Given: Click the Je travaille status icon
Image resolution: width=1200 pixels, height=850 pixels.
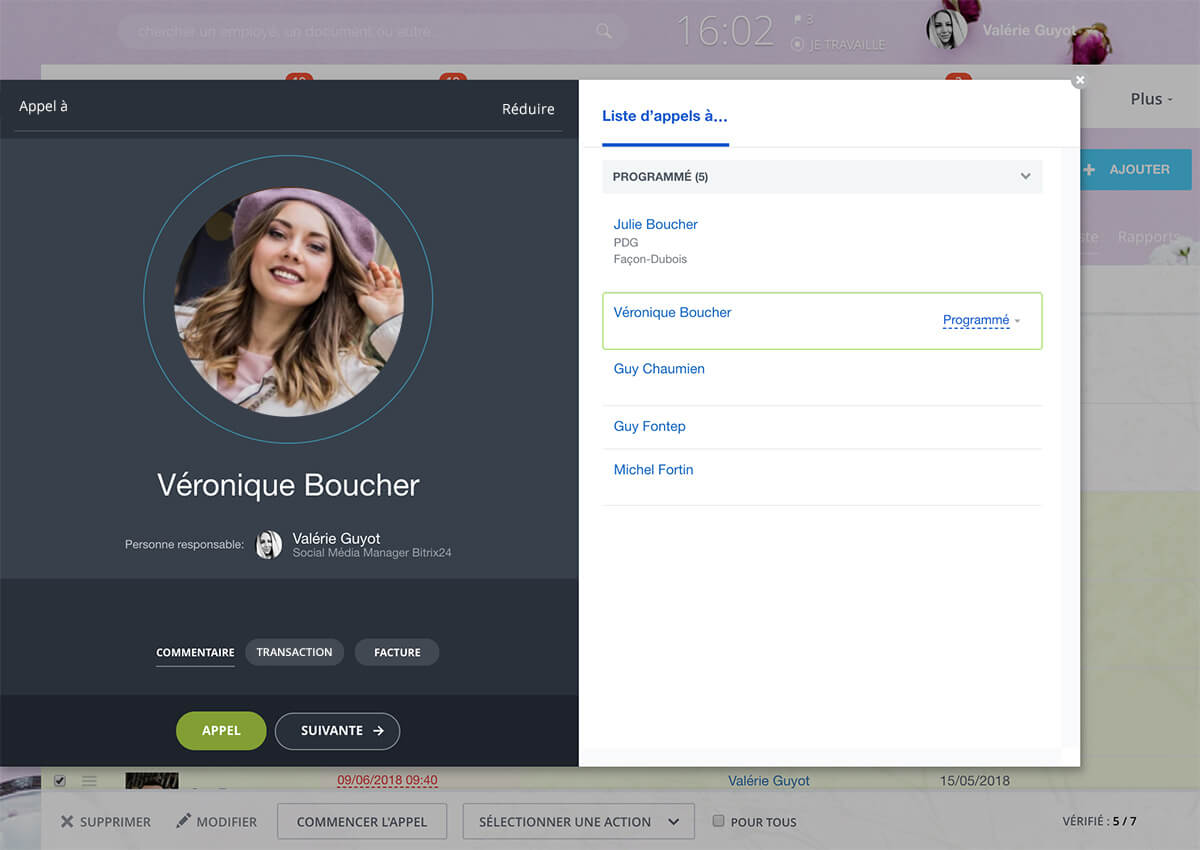Looking at the screenshot, I should [x=797, y=44].
